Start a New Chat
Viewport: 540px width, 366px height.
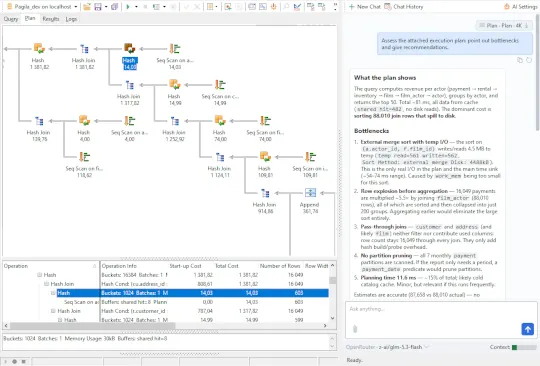365,7
